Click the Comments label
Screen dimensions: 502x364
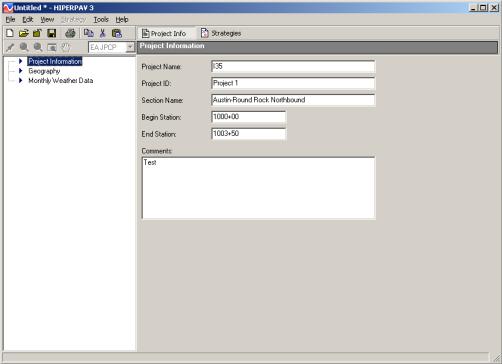157,151
